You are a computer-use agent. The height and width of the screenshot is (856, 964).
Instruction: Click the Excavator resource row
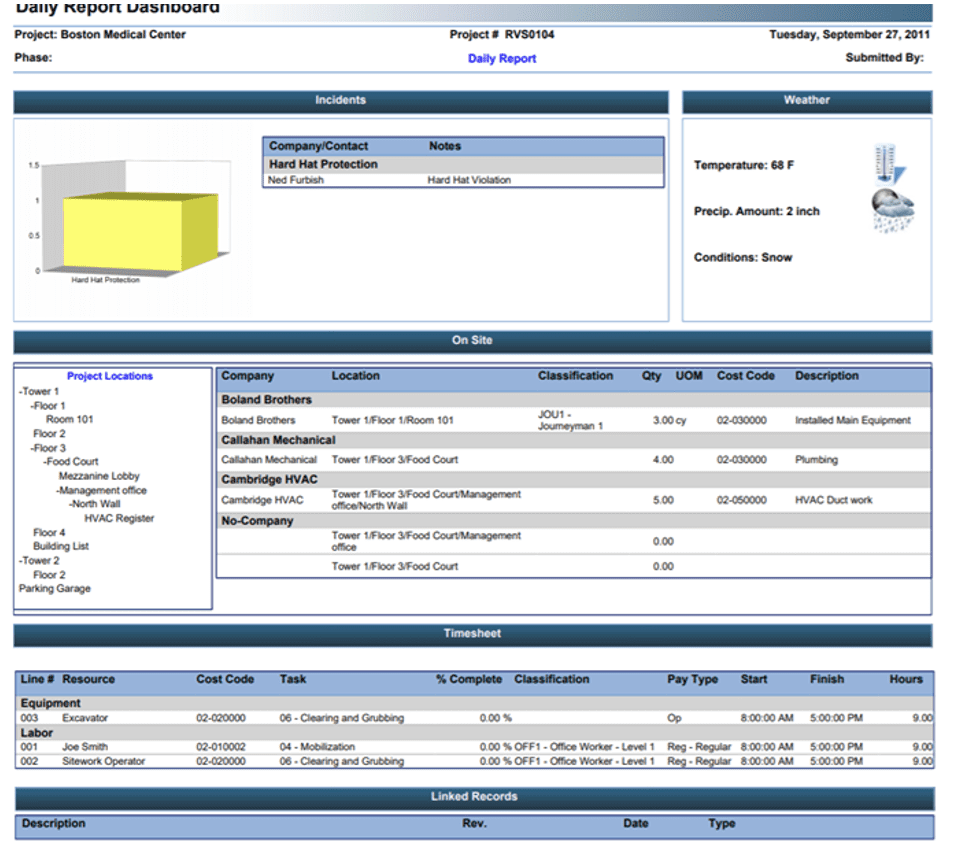coord(474,718)
